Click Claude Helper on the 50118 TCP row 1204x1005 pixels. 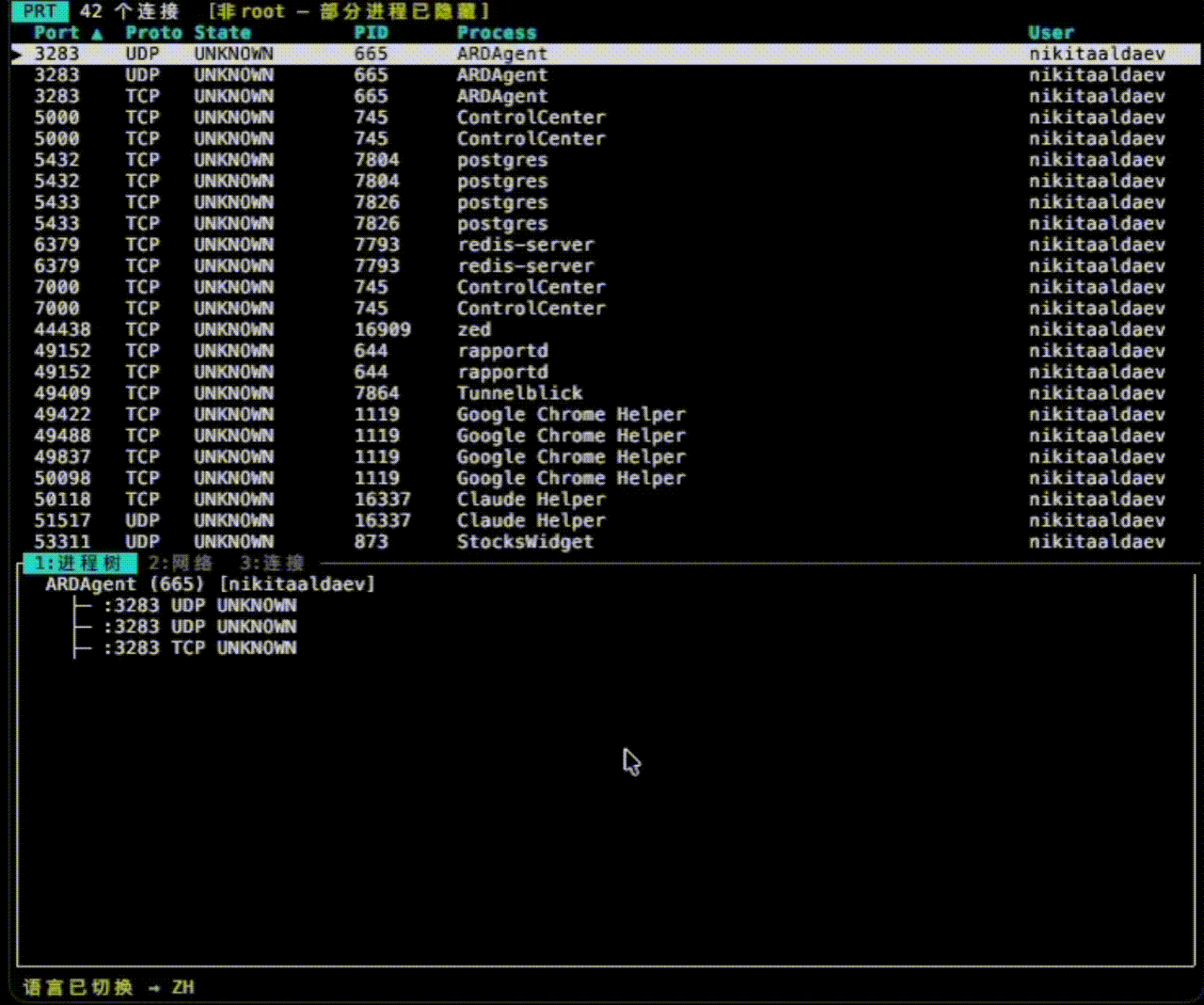(531, 500)
